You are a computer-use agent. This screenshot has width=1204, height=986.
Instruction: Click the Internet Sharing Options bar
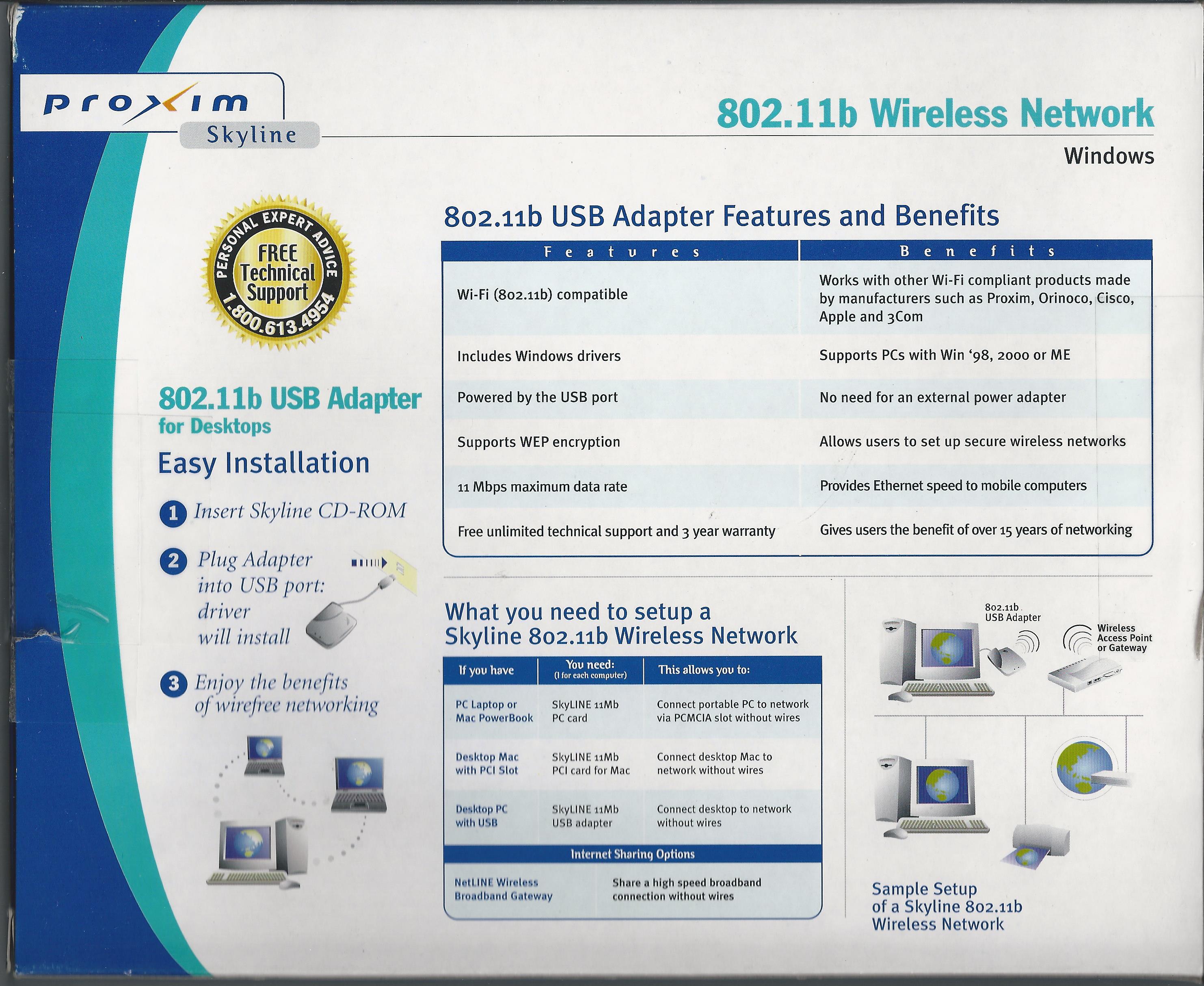(x=632, y=854)
